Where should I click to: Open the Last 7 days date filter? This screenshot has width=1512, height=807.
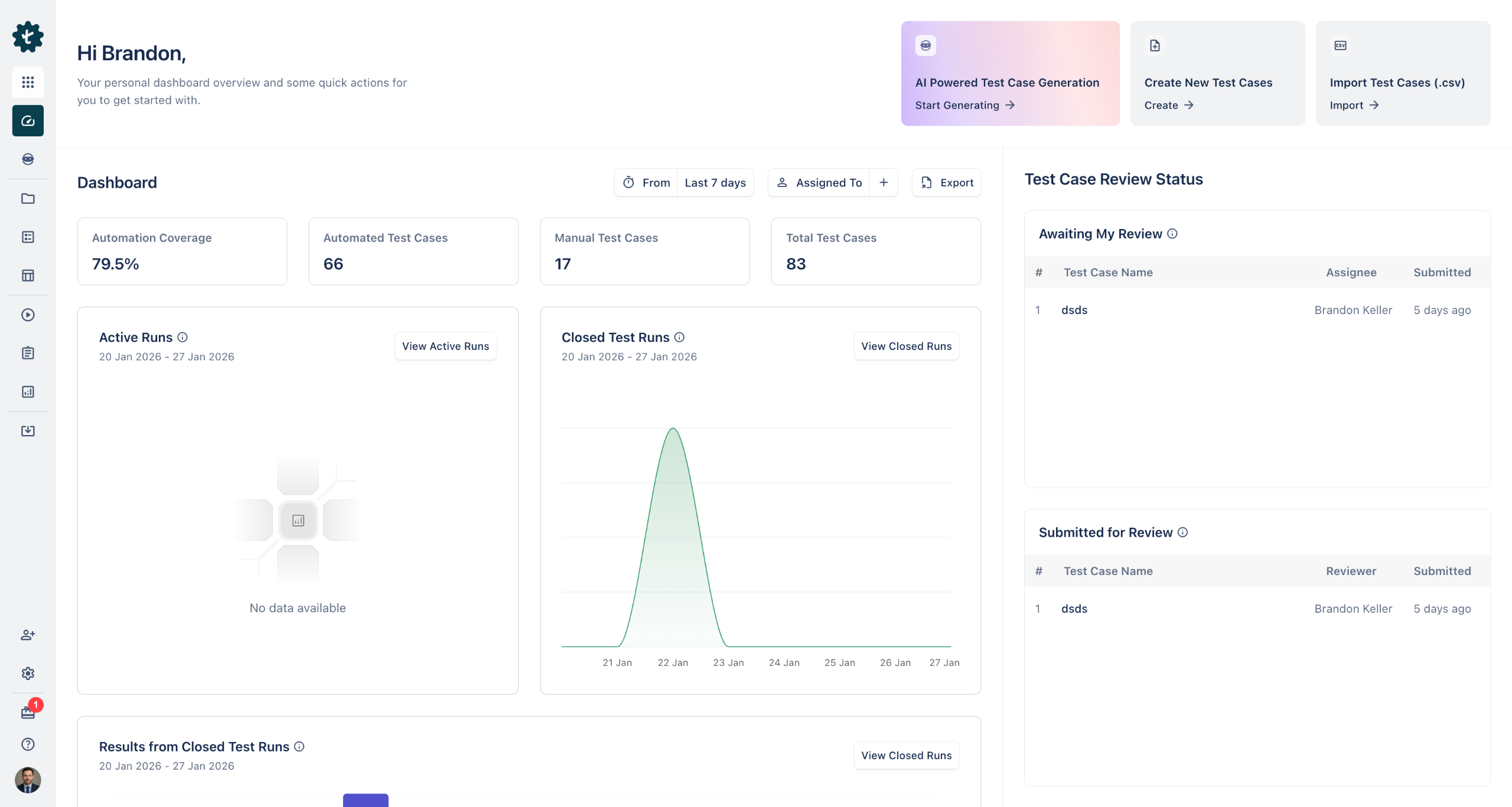[x=715, y=183]
